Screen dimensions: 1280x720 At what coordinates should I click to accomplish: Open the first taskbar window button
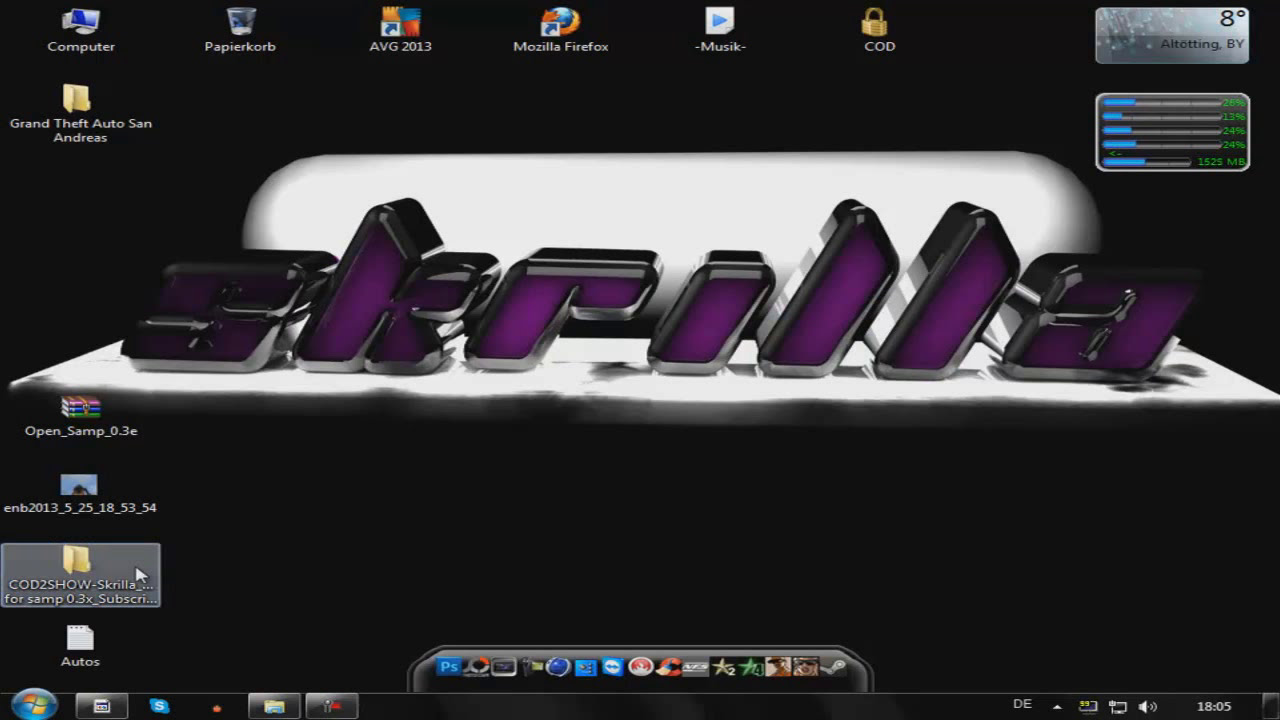101,706
